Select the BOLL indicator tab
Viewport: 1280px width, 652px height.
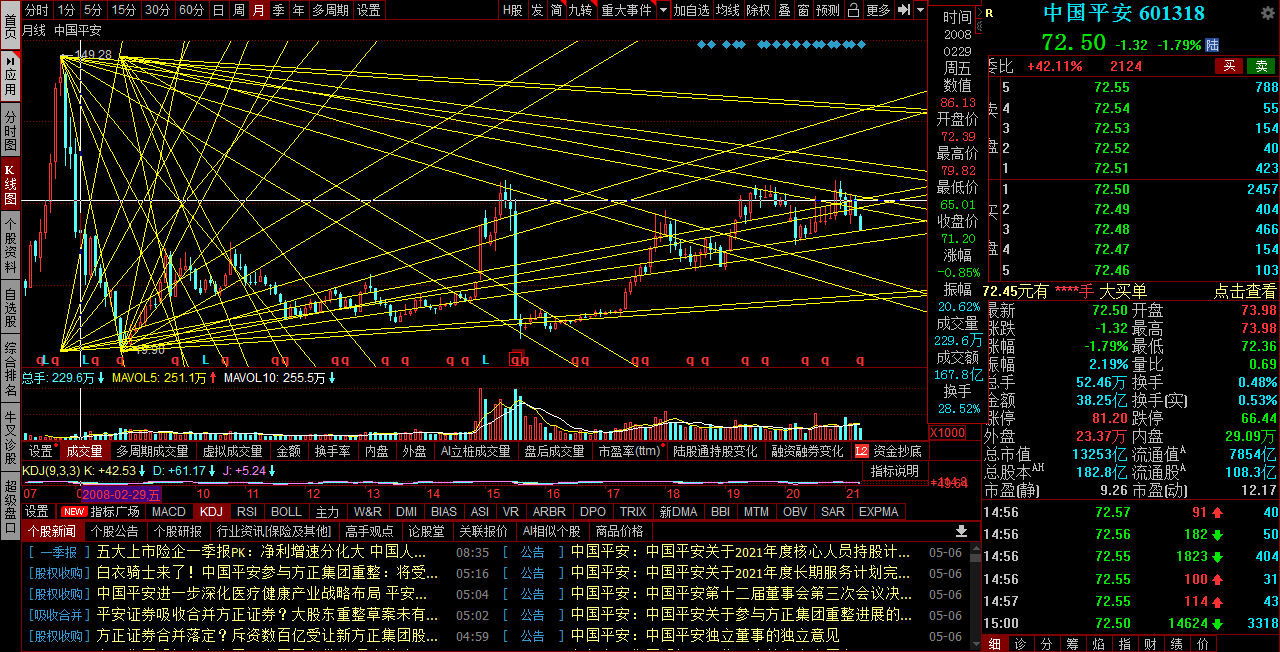point(286,511)
